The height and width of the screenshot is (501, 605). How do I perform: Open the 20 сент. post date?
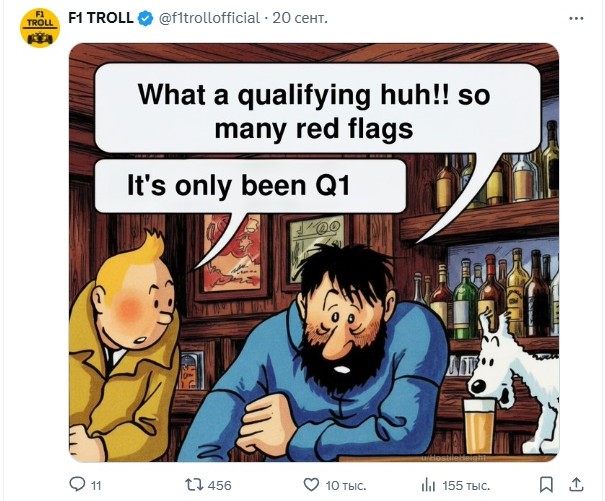click(x=300, y=18)
